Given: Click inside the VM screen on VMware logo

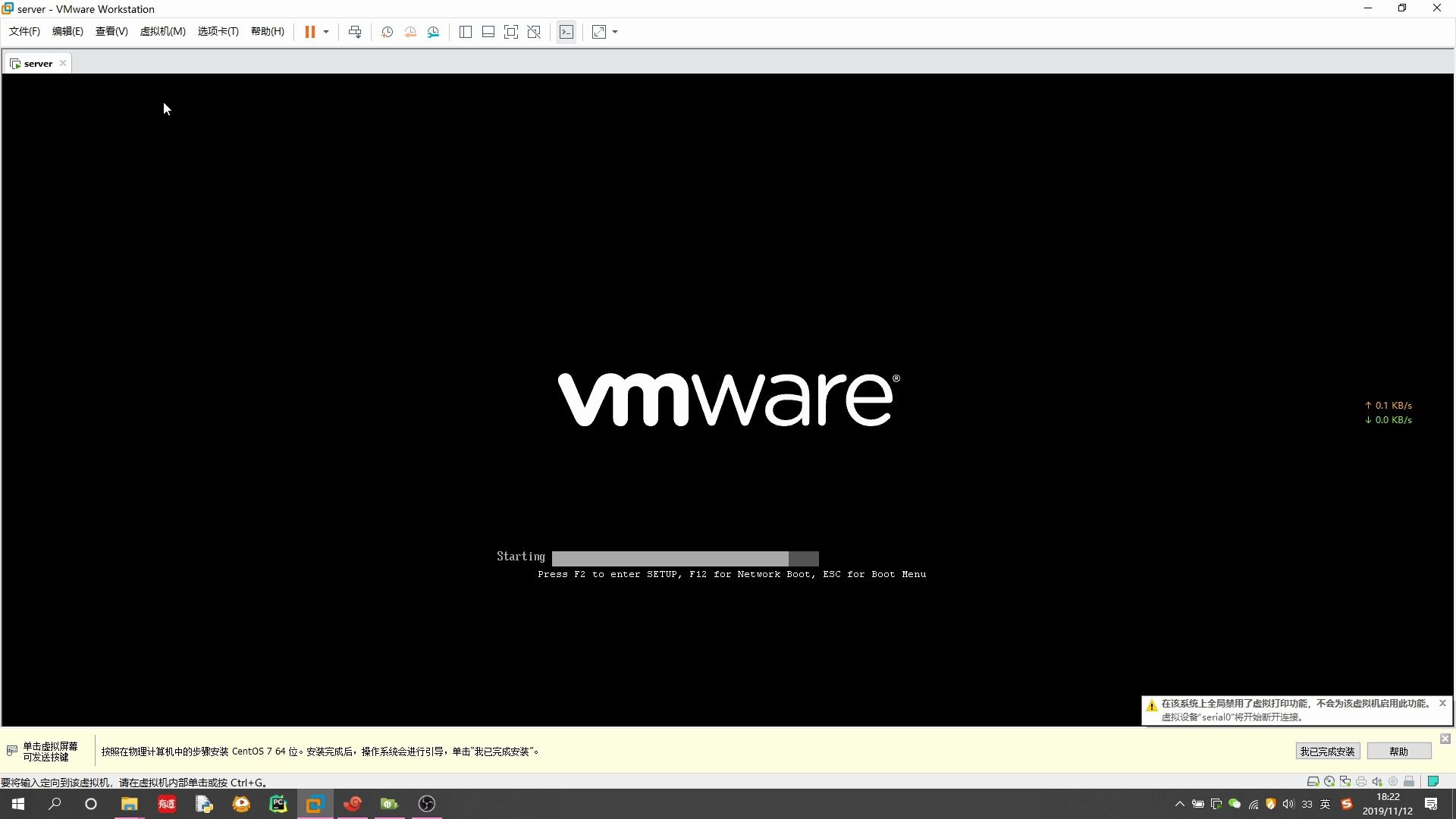Looking at the screenshot, I should coord(729,400).
